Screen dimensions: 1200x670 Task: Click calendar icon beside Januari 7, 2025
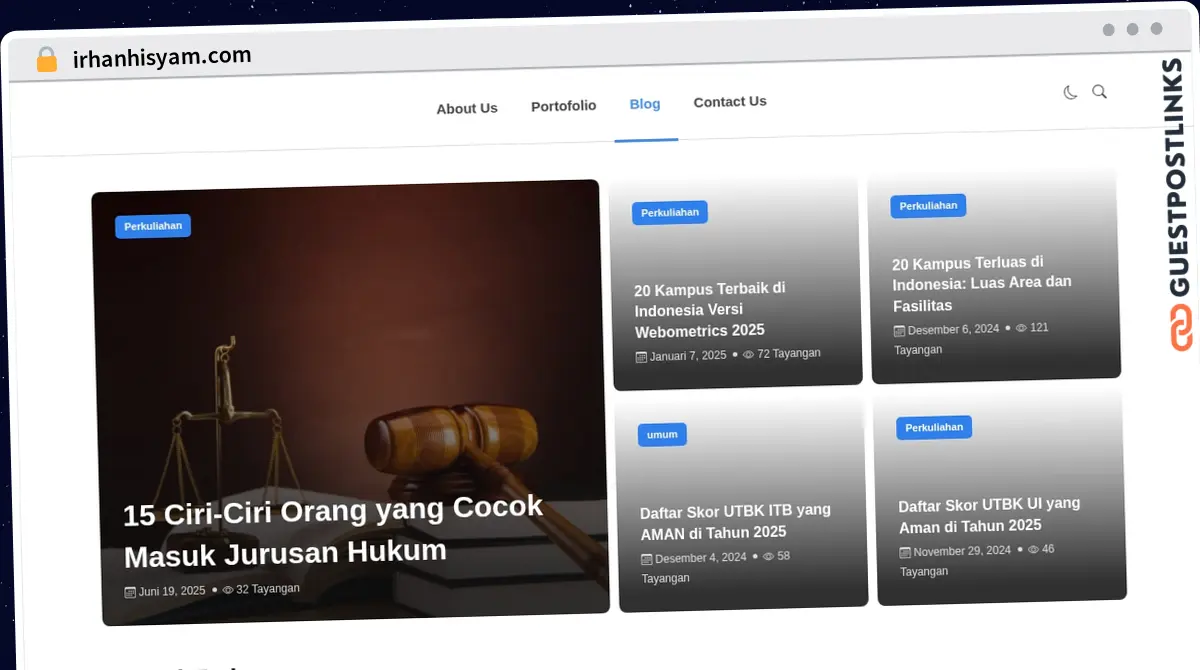tap(642, 357)
